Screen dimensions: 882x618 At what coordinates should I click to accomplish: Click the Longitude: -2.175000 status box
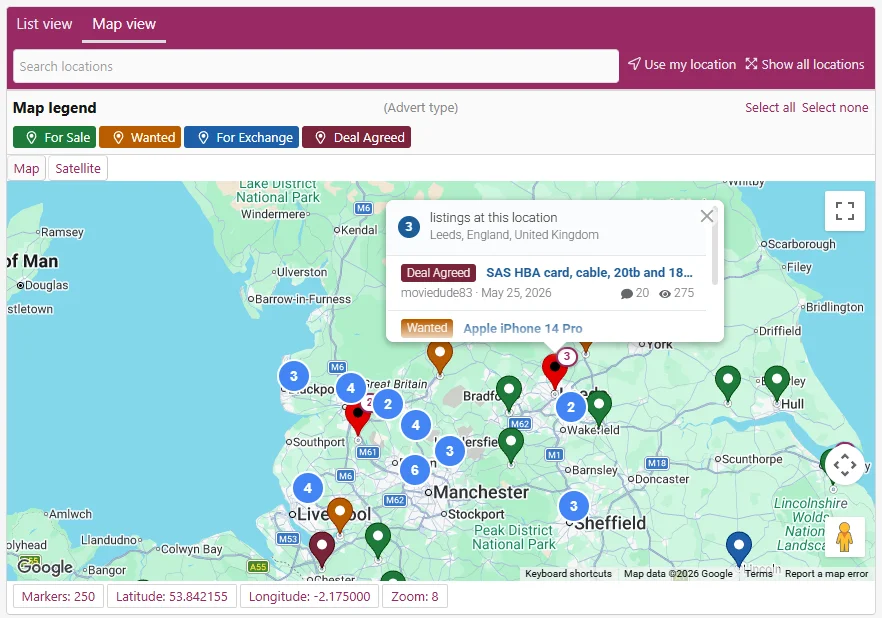pyautogui.click(x=309, y=596)
